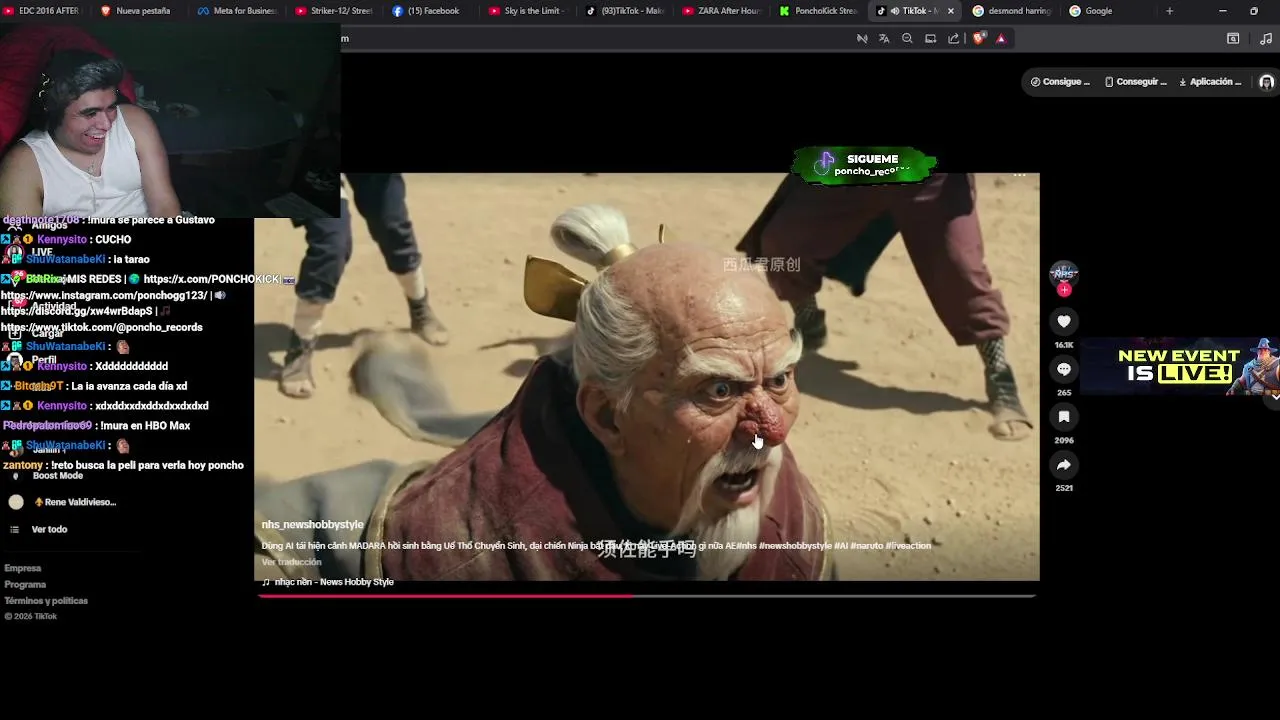
Task: Click the muted-autoplay icon in address bar
Action: 861,38
